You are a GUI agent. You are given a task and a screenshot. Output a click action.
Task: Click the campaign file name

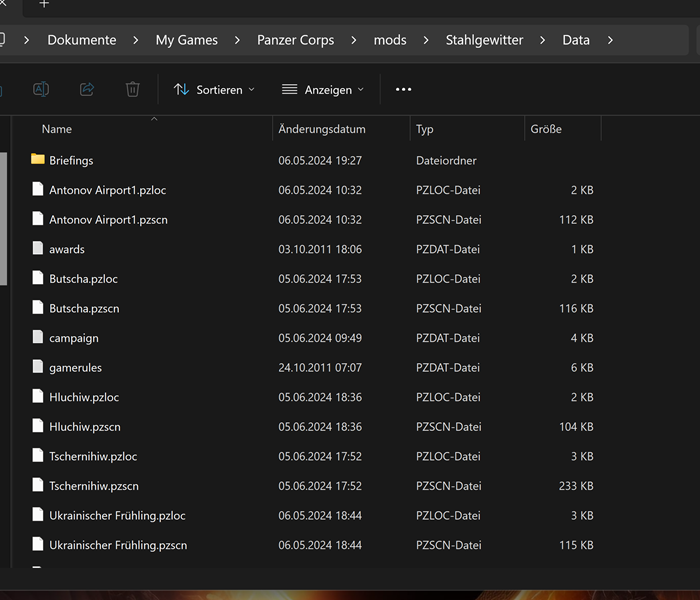[74, 338]
